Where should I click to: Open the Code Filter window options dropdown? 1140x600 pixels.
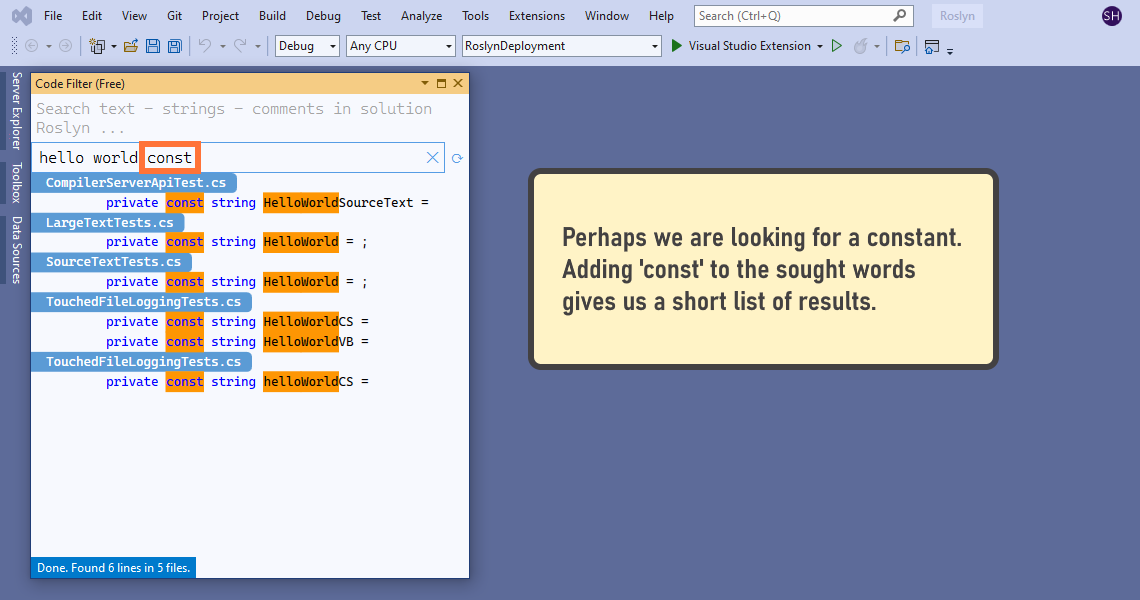tap(425, 84)
